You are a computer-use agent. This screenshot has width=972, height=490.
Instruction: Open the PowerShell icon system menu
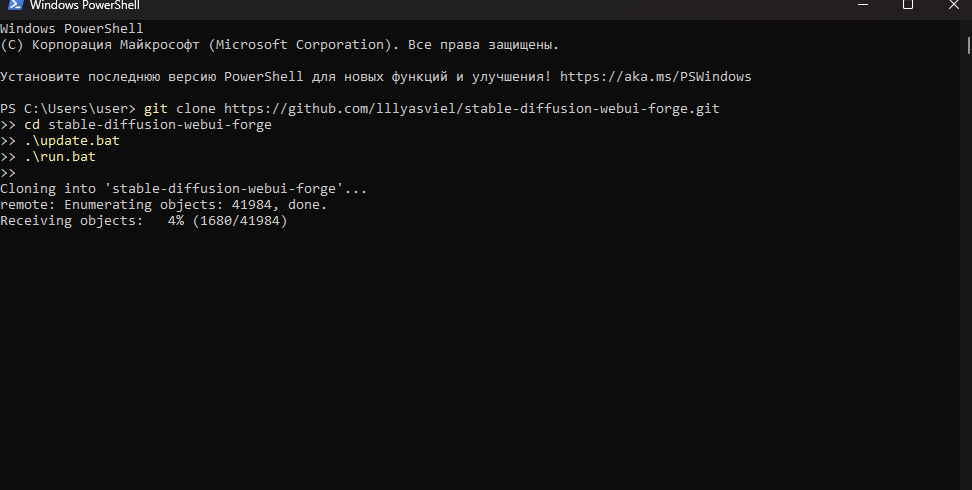pos(15,5)
